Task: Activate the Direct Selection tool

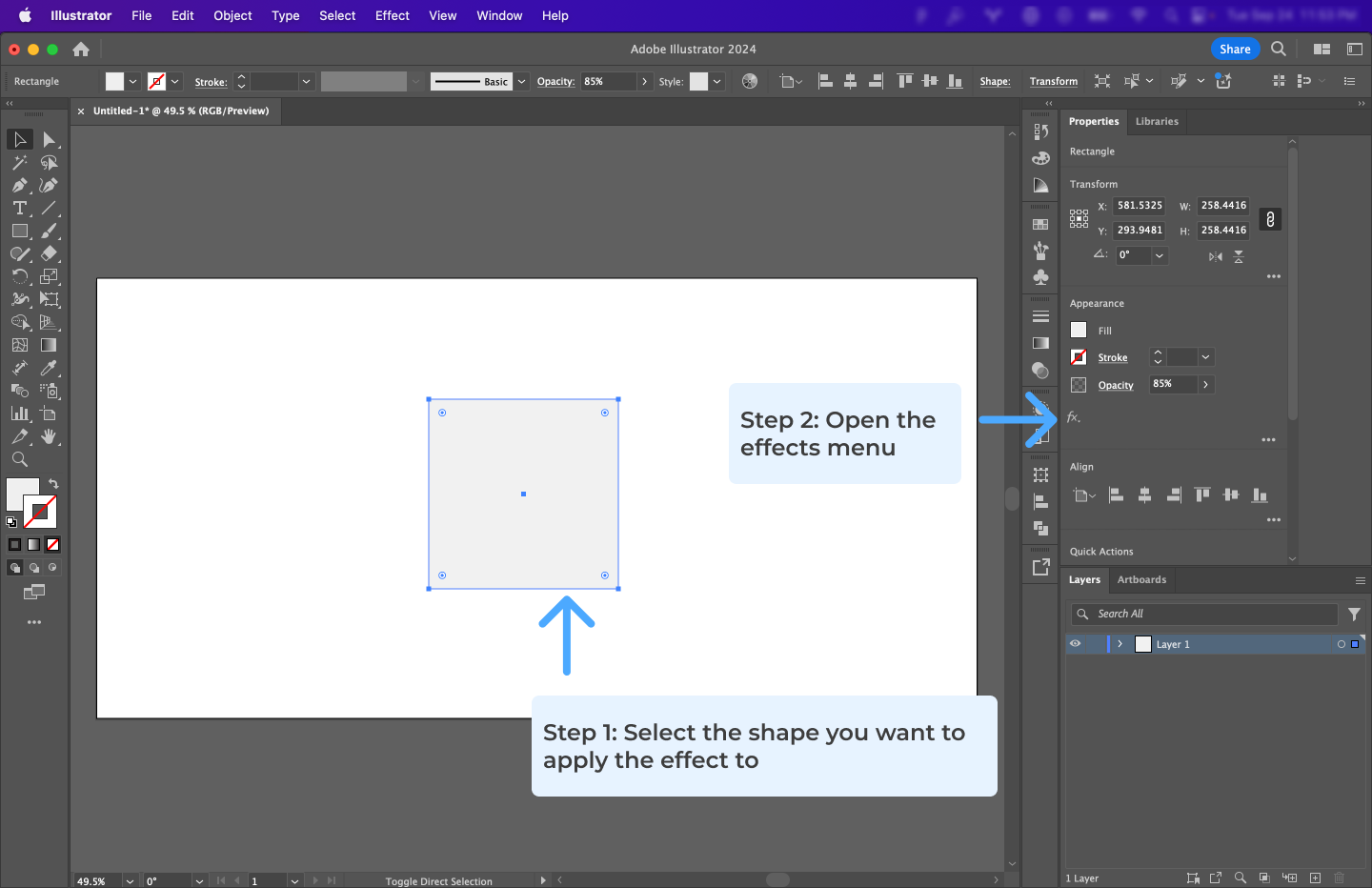Action: (x=49, y=140)
